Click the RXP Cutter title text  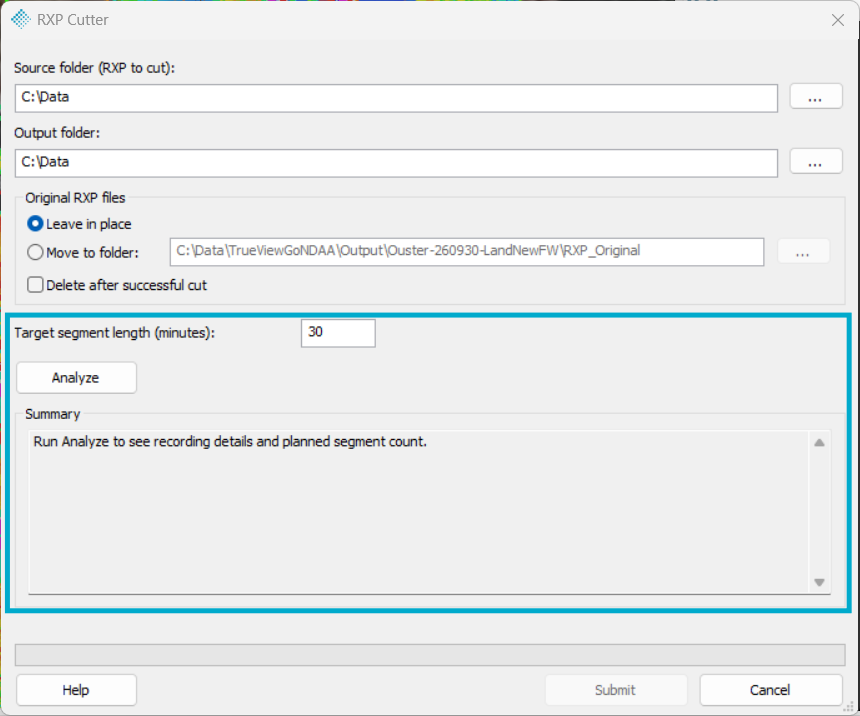click(72, 20)
